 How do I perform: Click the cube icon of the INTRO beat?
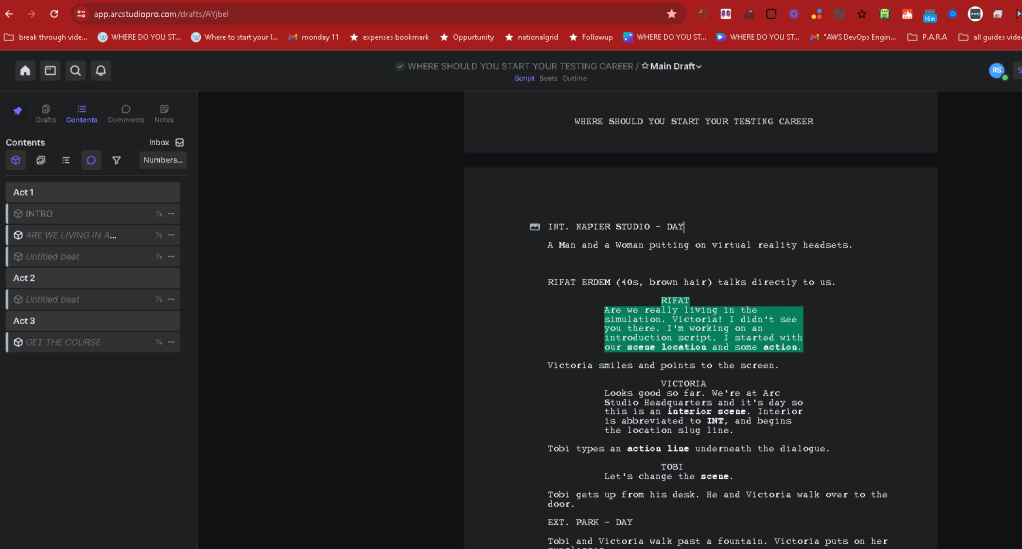click(x=18, y=214)
